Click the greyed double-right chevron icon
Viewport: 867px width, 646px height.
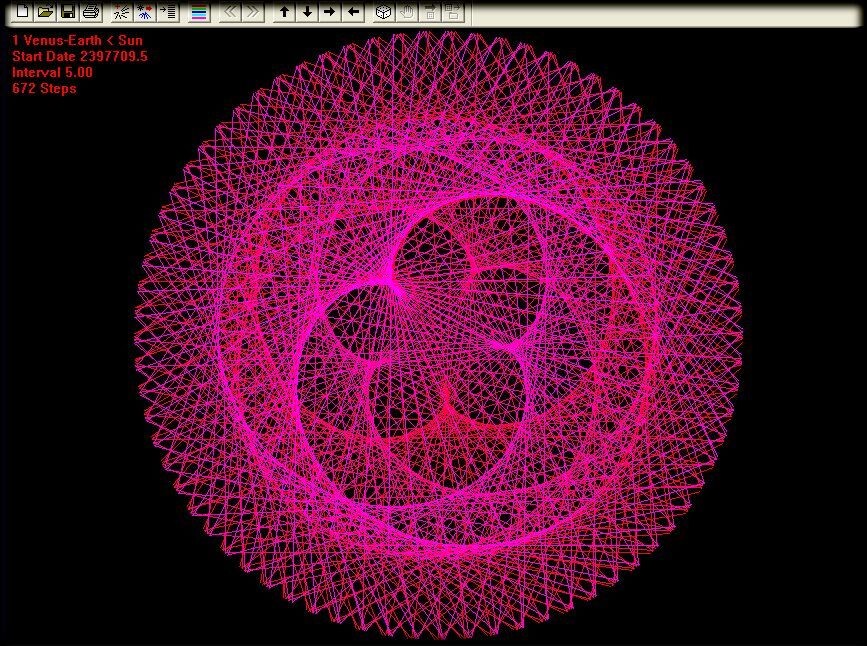pos(253,12)
